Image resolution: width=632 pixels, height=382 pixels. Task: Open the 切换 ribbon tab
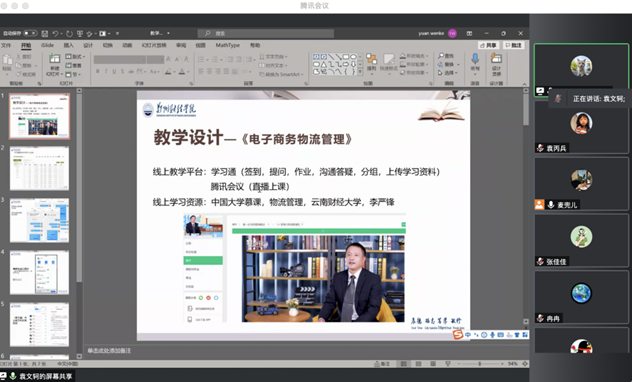point(108,45)
